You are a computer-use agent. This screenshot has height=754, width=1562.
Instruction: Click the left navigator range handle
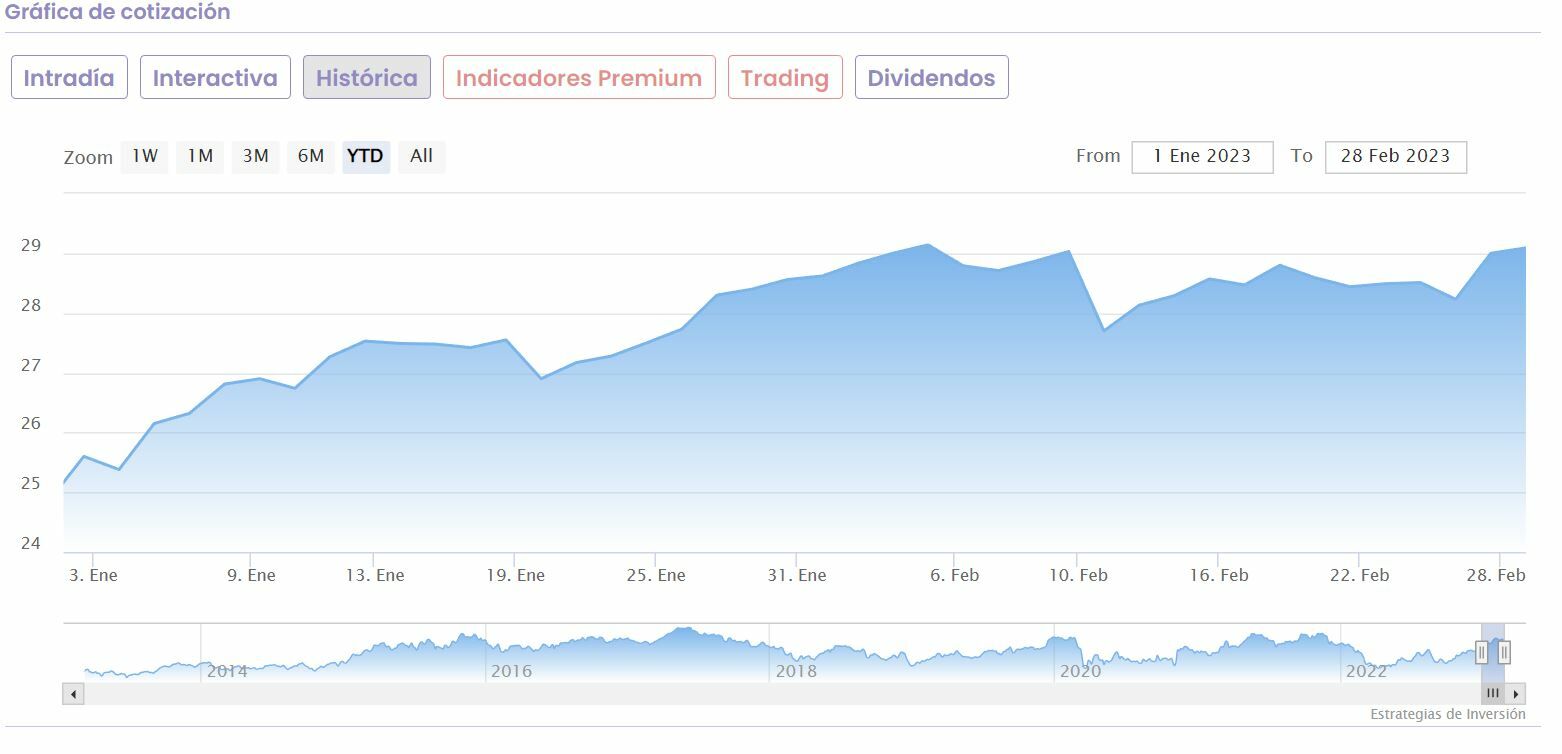pyautogui.click(x=1482, y=653)
